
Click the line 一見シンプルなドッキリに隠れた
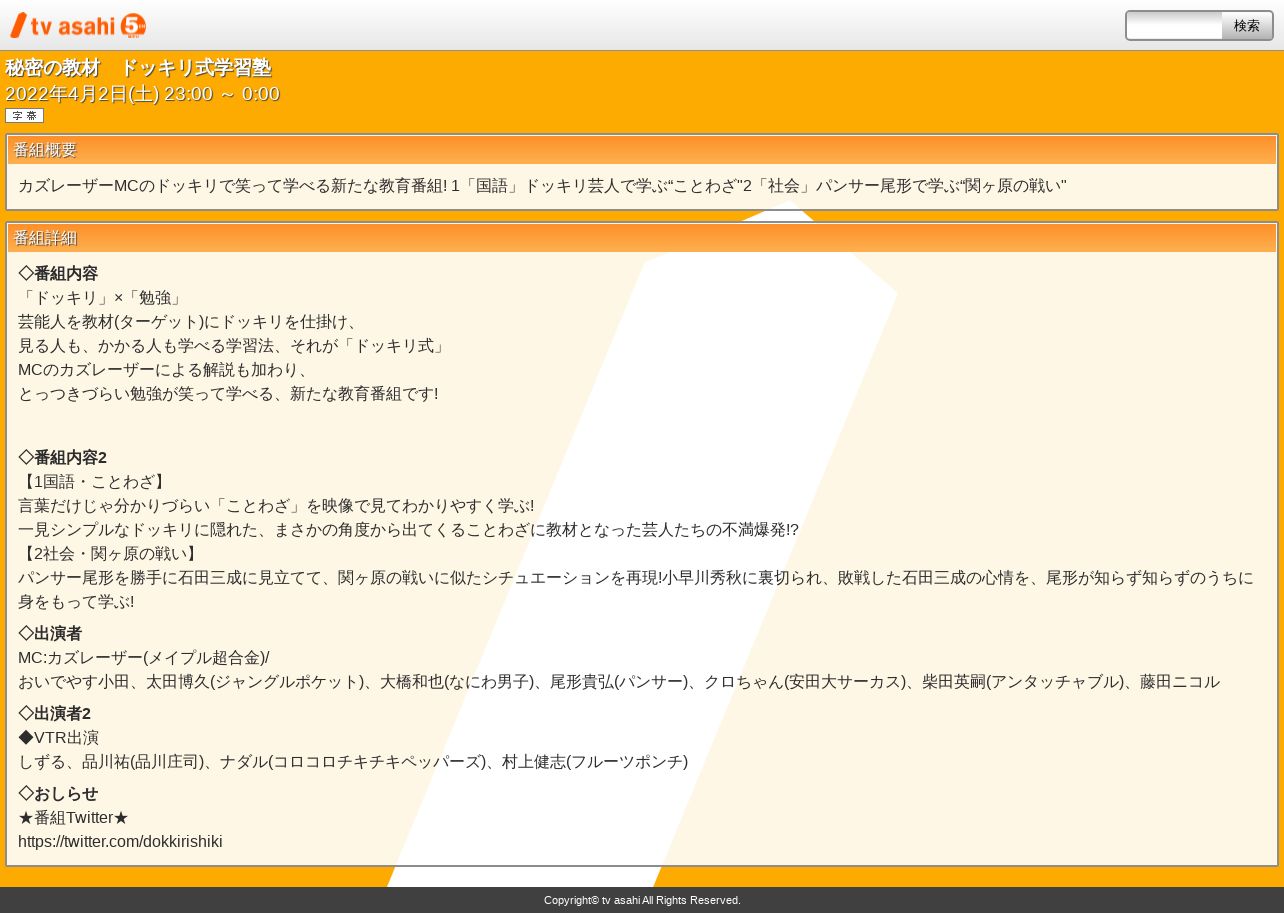point(408,530)
